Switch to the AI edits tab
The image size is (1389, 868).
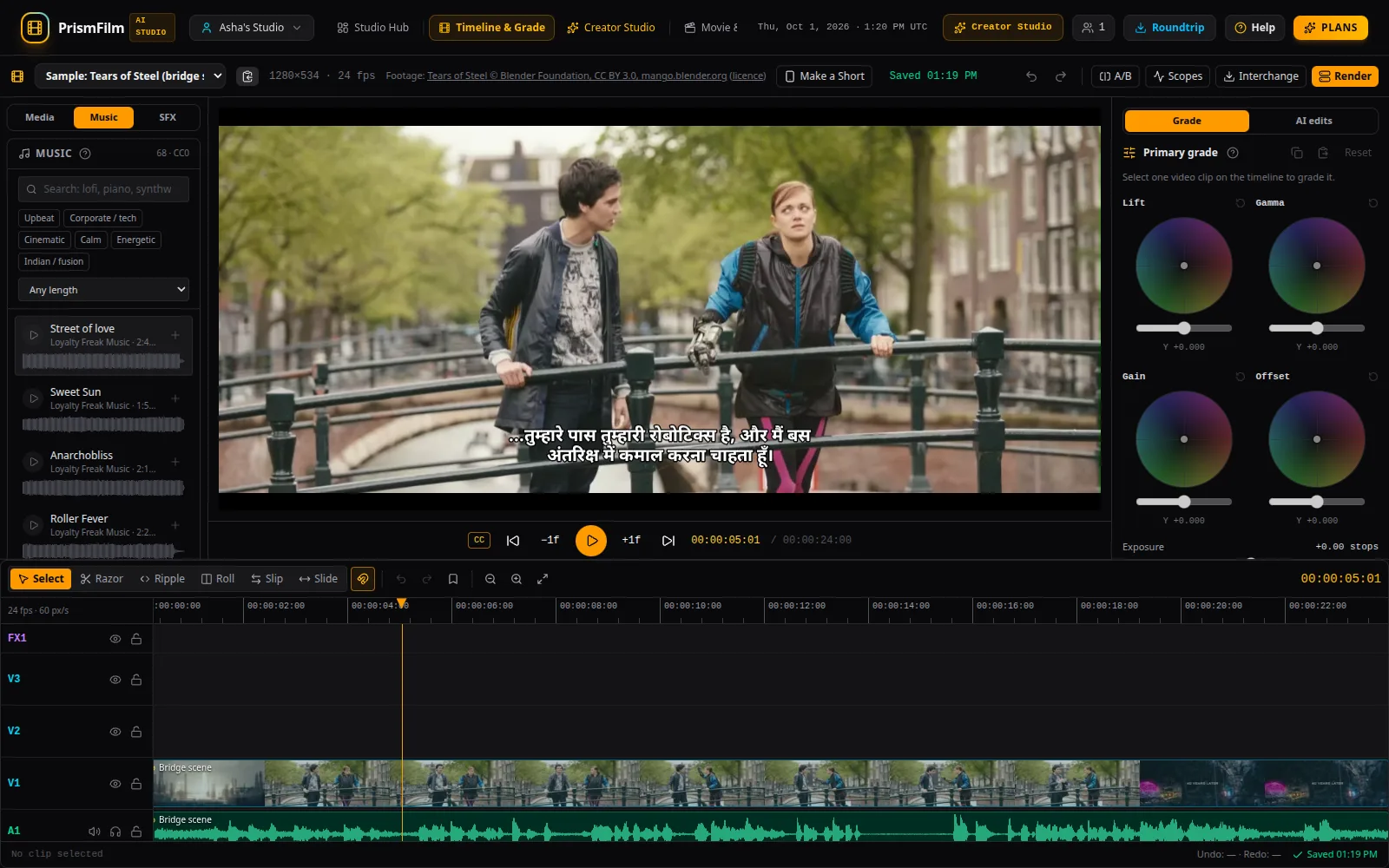1313,121
